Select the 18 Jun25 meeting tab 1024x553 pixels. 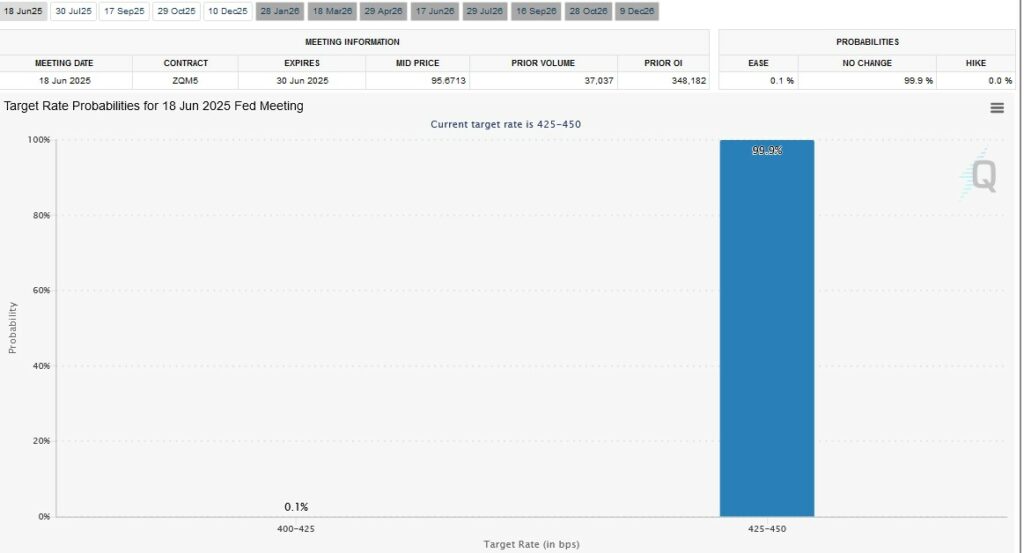tap(23, 11)
